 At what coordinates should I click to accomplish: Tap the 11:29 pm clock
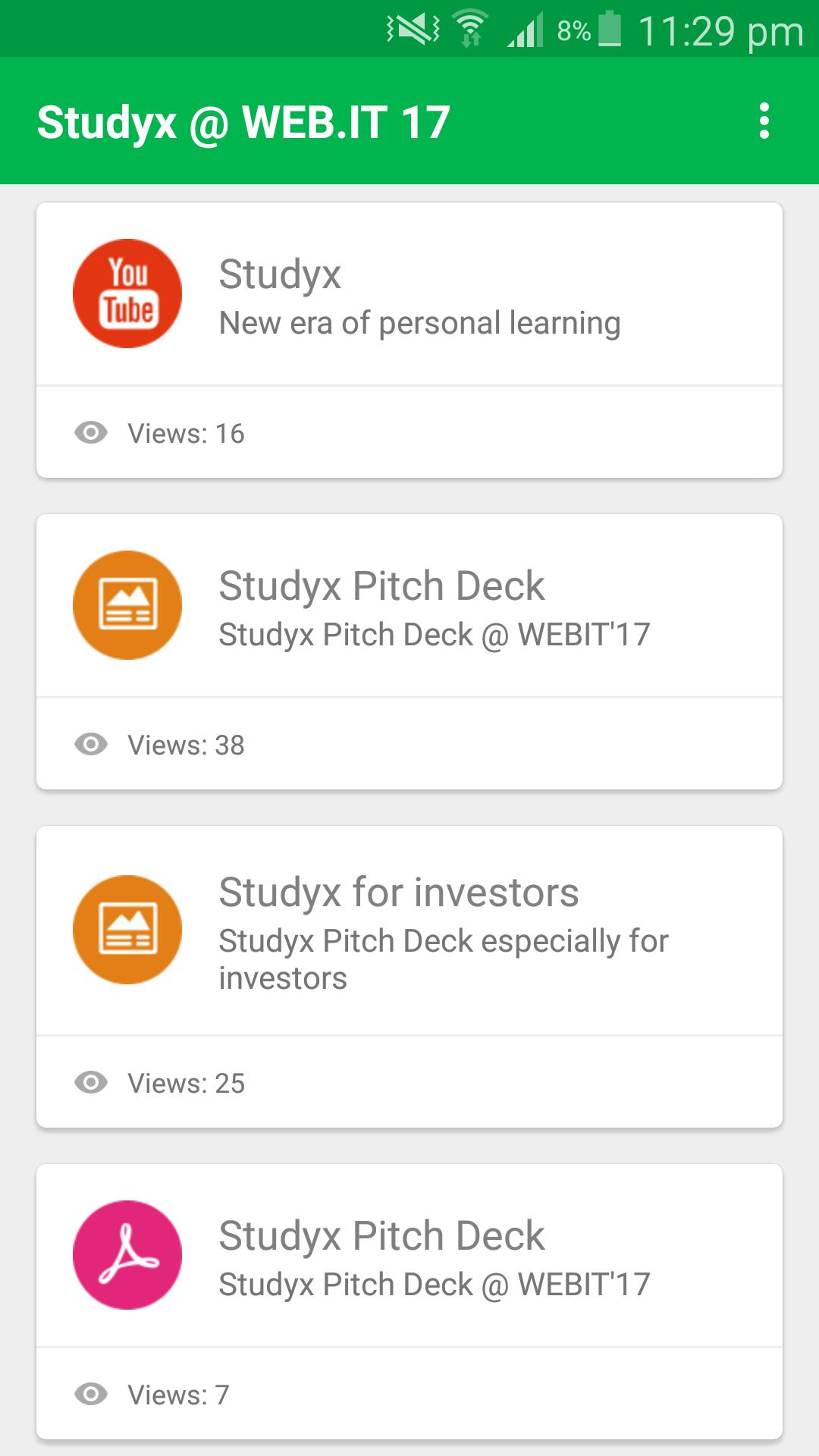[x=720, y=32]
